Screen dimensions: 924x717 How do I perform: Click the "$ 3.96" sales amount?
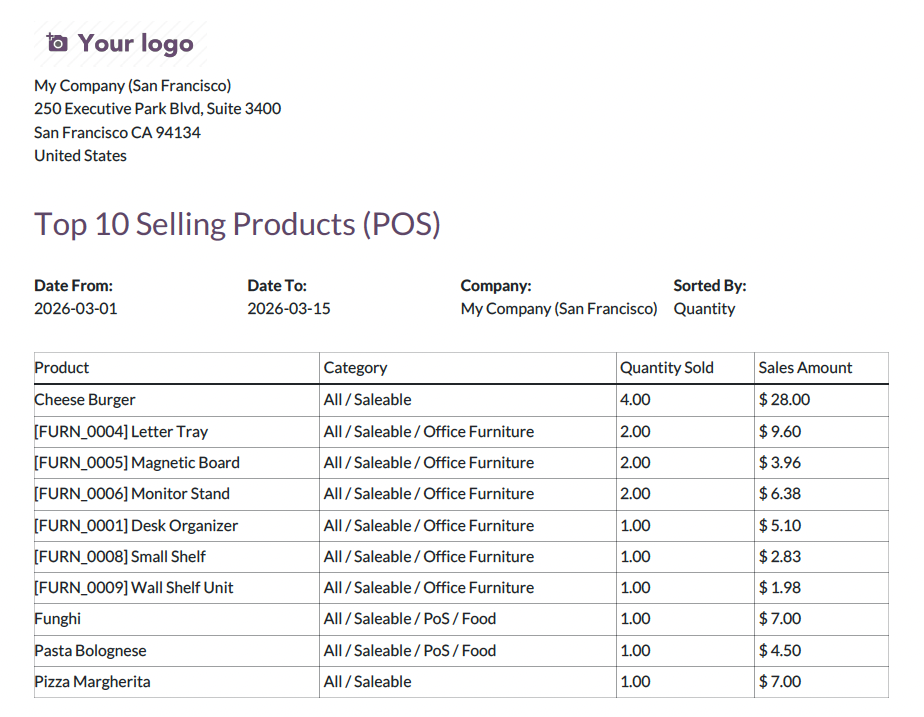point(780,463)
